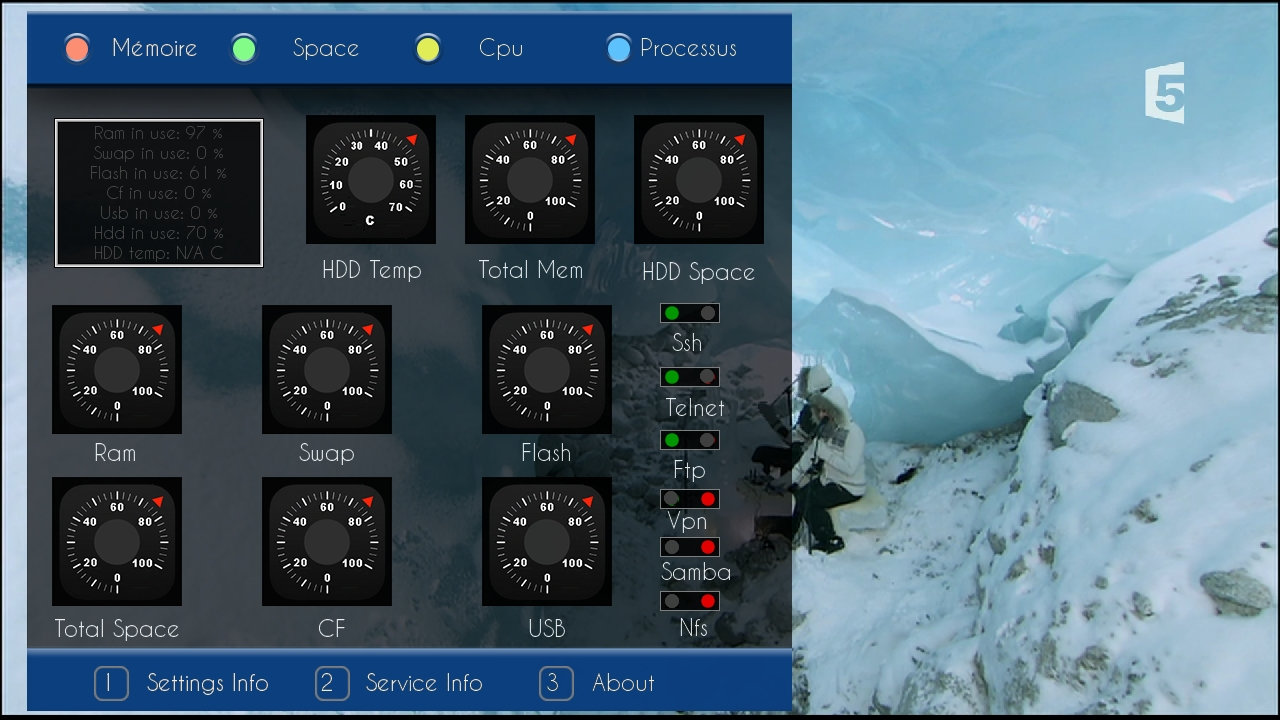The image size is (1280, 720).
Task: Select the CF gauge
Action: coord(327,541)
